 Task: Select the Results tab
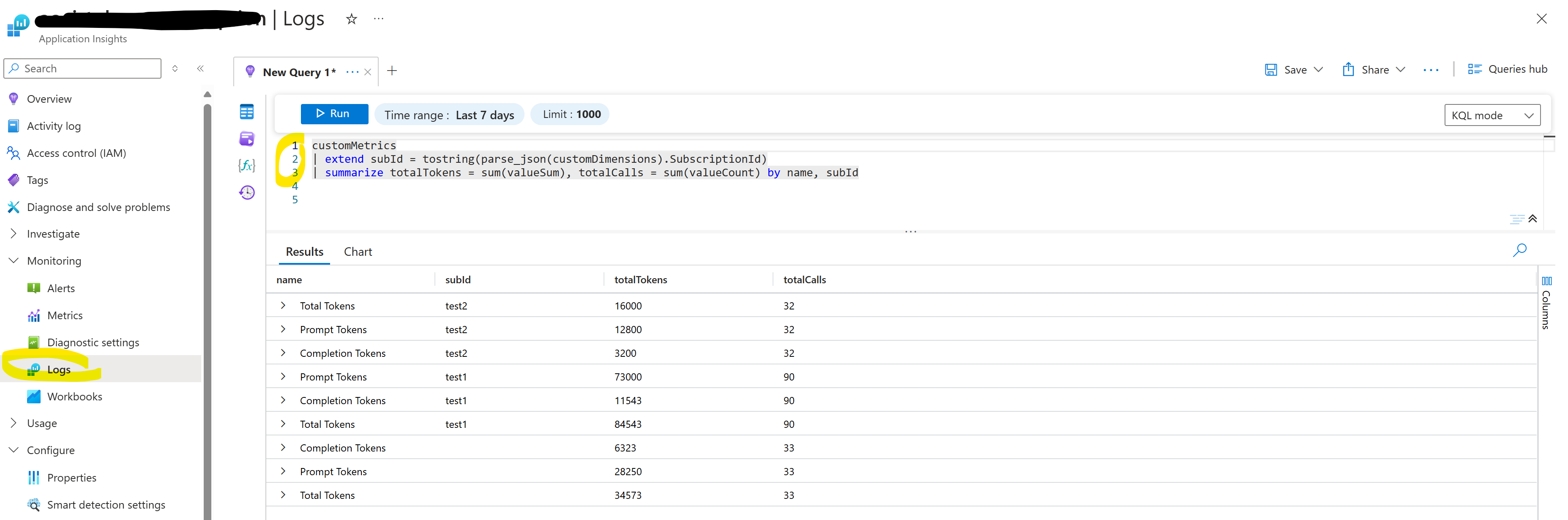pyautogui.click(x=303, y=251)
